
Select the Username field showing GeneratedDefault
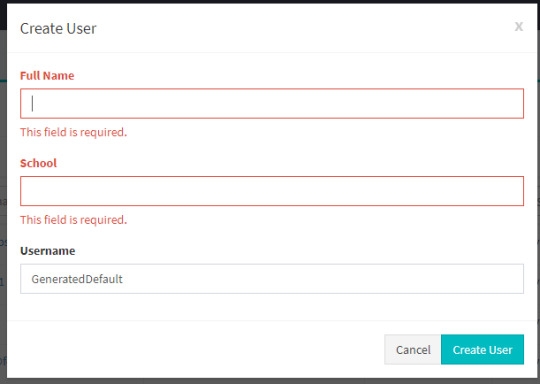pos(272,279)
